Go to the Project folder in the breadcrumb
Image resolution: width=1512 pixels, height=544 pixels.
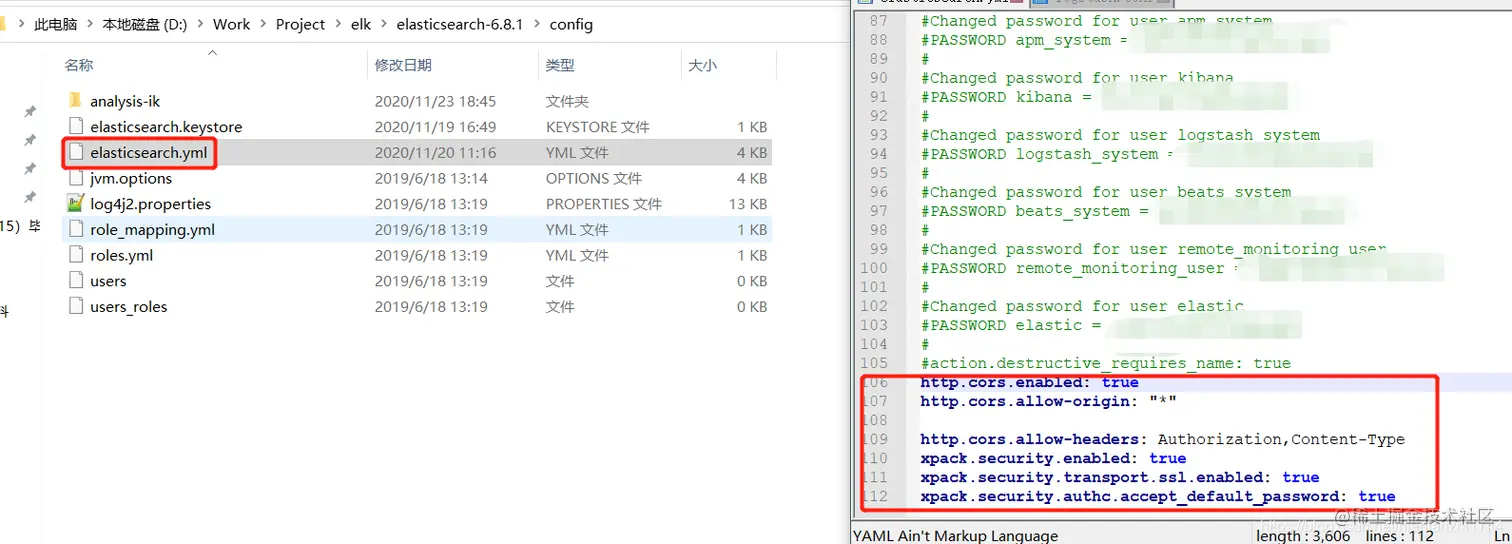tap(300, 24)
